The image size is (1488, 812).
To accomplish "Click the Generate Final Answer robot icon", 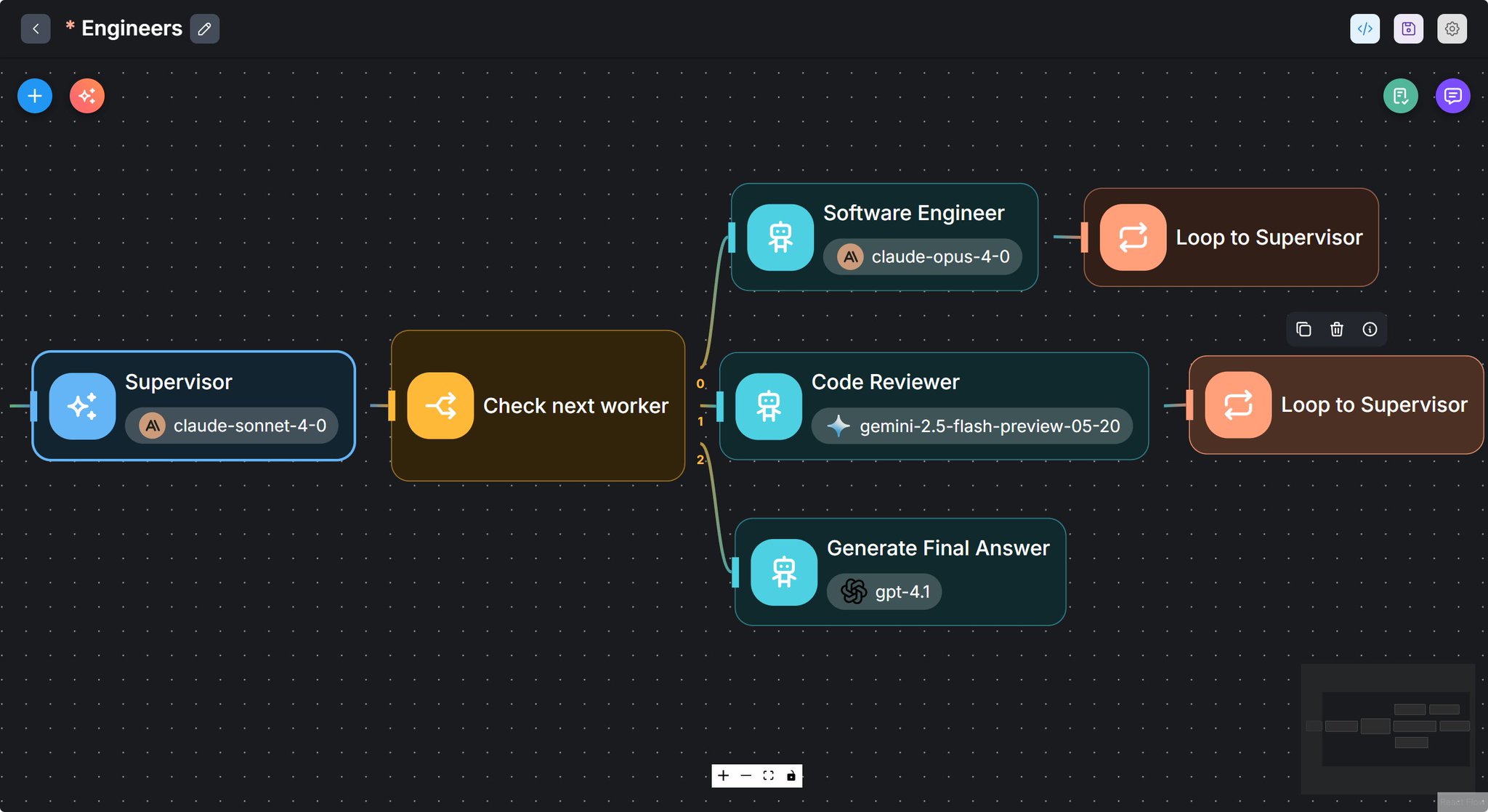I will point(784,572).
